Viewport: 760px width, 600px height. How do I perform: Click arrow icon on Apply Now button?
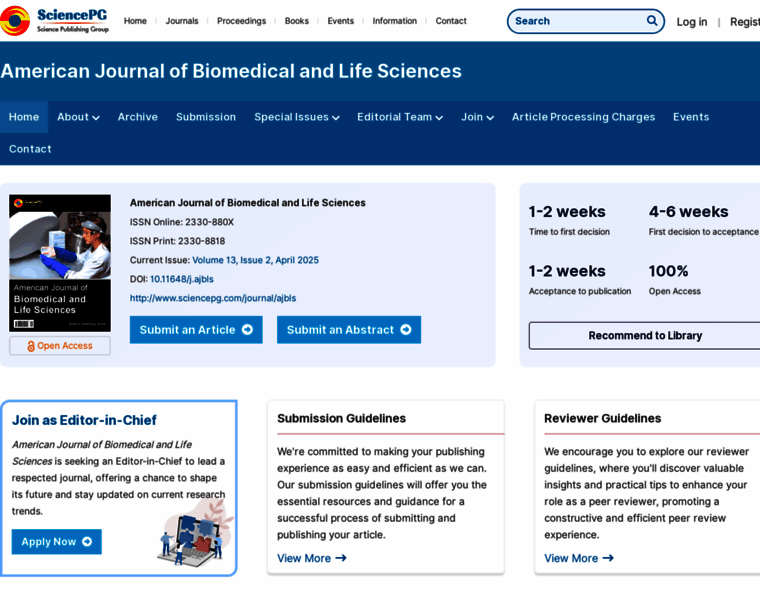87,542
